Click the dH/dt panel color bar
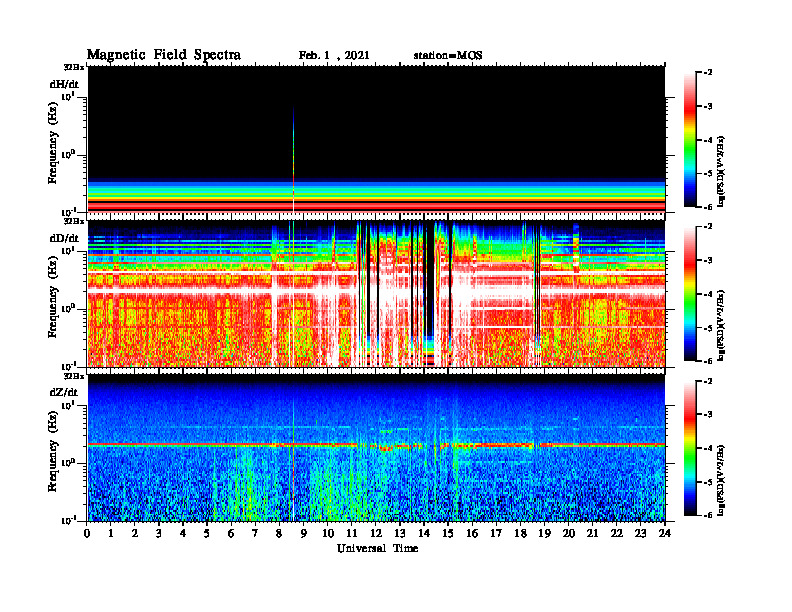The width and height of the screenshot is (792, 612). [689, 140]
